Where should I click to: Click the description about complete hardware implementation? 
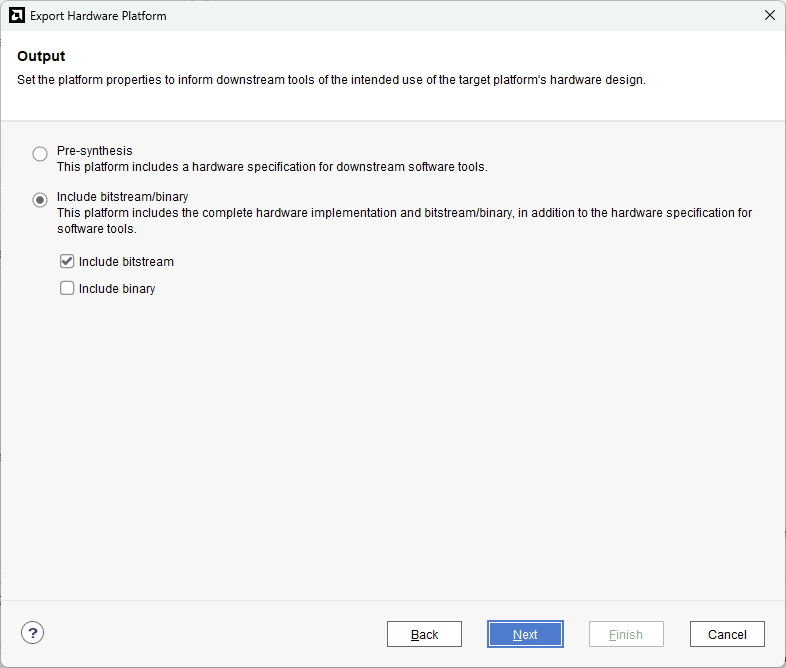click(x=404, y=213)
